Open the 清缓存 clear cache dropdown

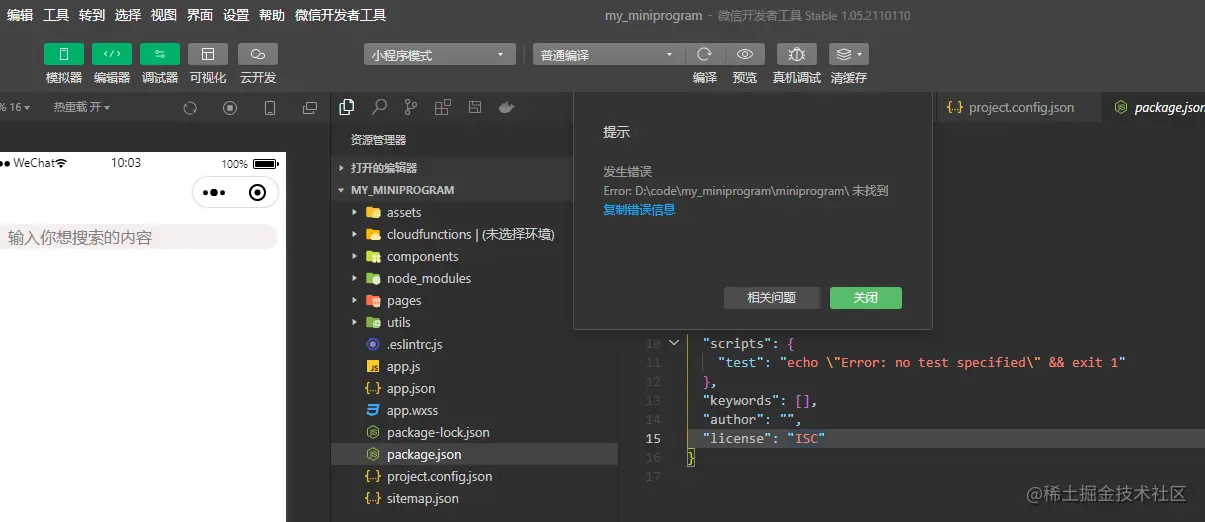pyautogui.click(x=849, y=54)
